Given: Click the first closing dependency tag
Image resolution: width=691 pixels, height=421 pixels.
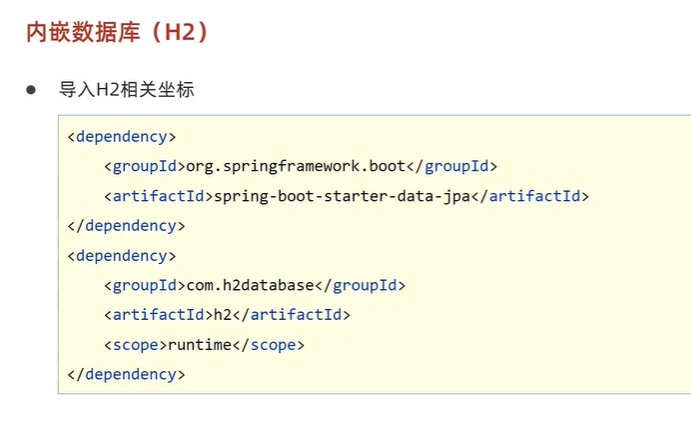Looking at the screenshot, I should (126, 225).
